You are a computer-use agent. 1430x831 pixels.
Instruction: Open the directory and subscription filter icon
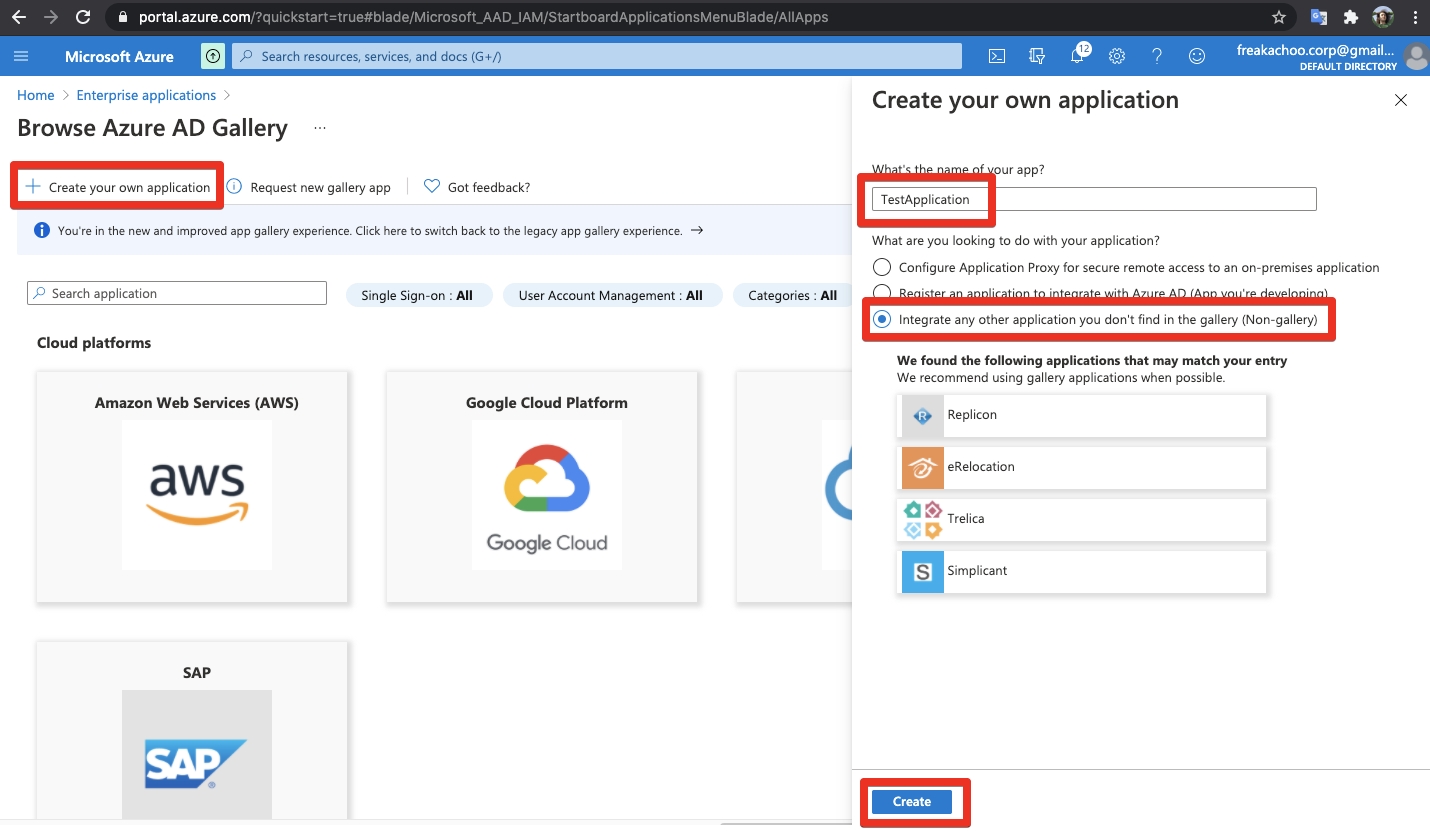pos(1037,56)
